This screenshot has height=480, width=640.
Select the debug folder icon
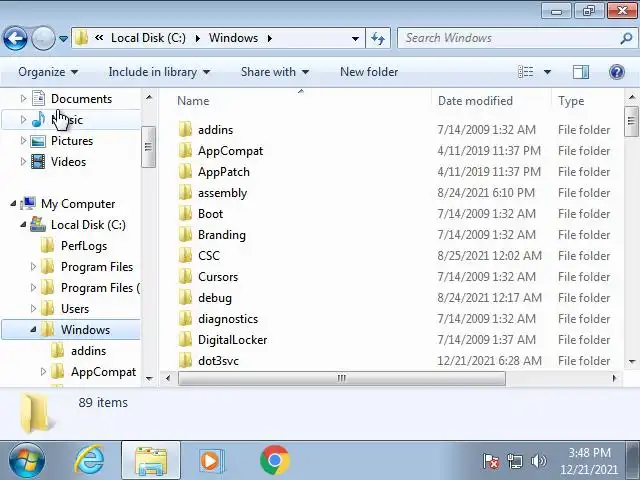tap(185, 298)
